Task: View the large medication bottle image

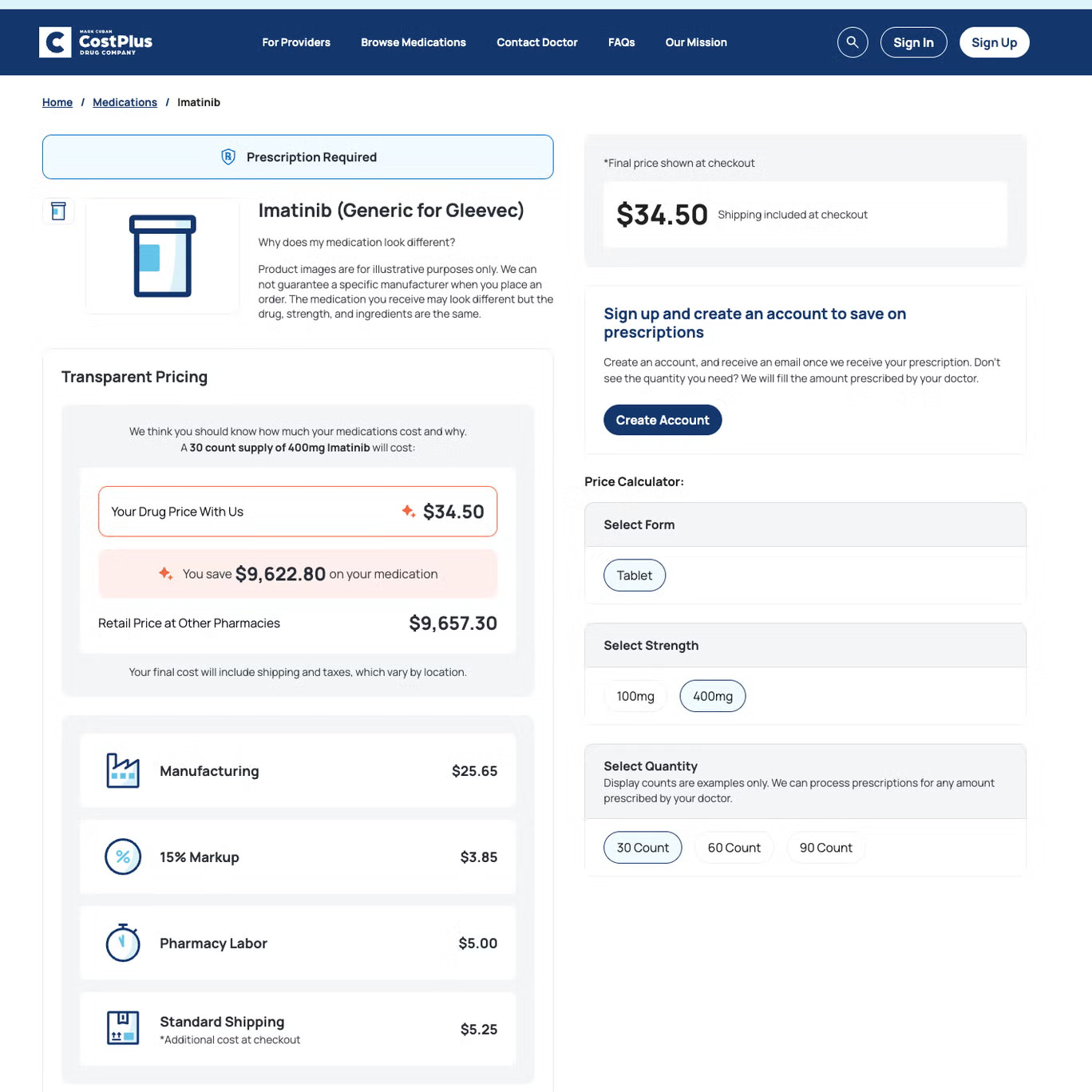Action: coord(163,256)
